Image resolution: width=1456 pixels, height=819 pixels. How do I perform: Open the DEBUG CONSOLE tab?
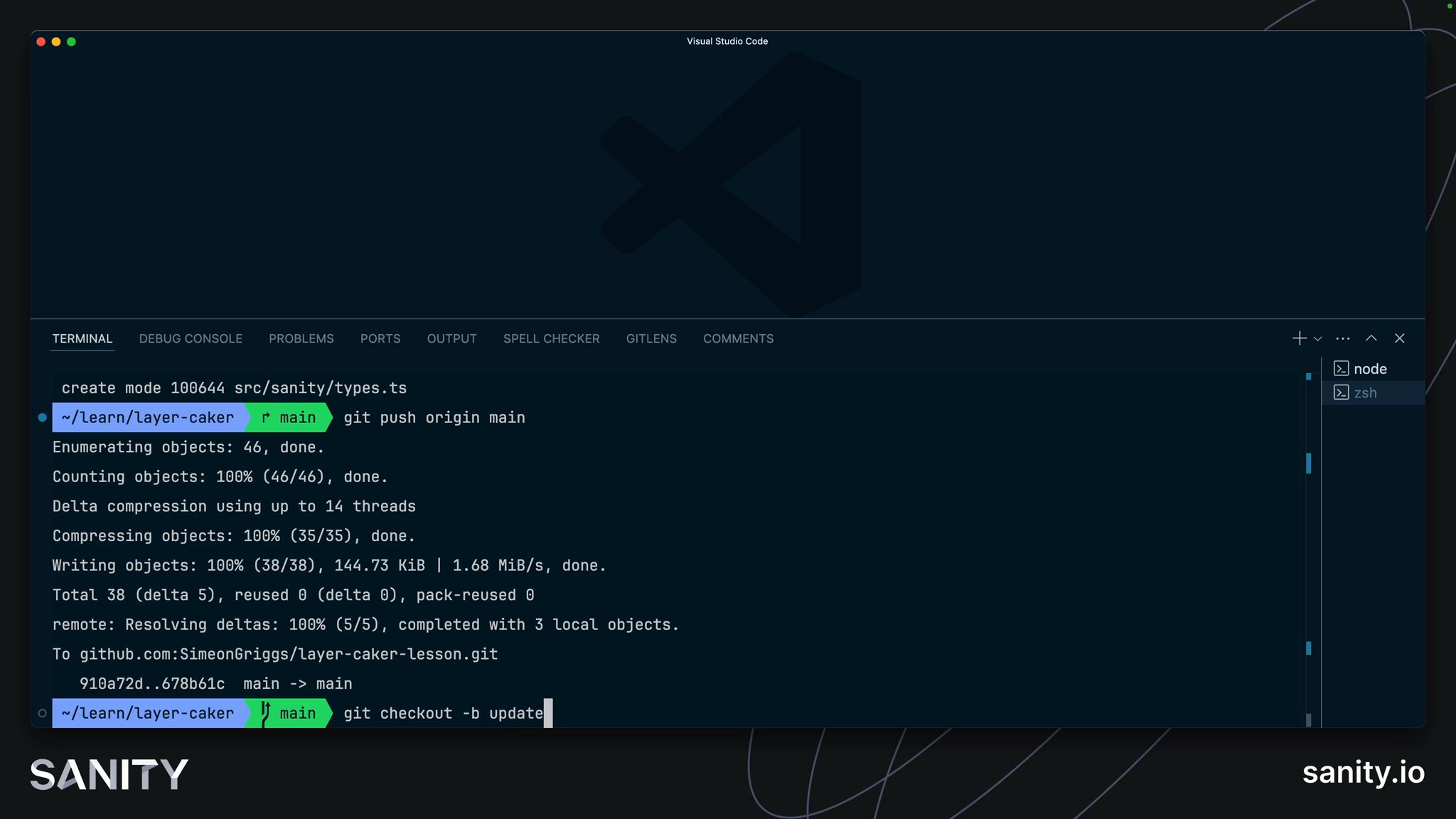(191, 338)
